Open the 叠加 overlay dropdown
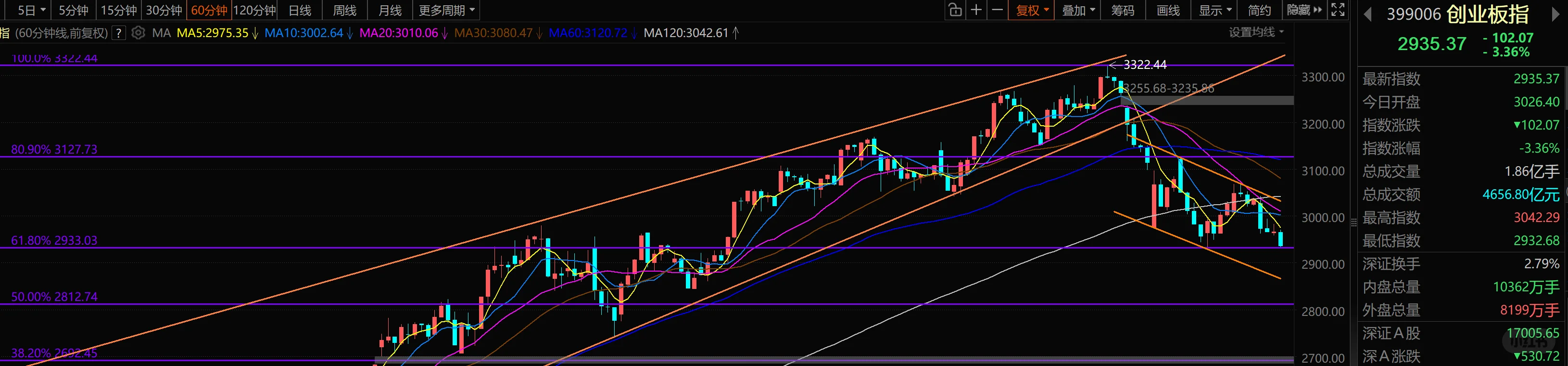This screenshot has width=1568, height=366. [x=1078, y=10]
